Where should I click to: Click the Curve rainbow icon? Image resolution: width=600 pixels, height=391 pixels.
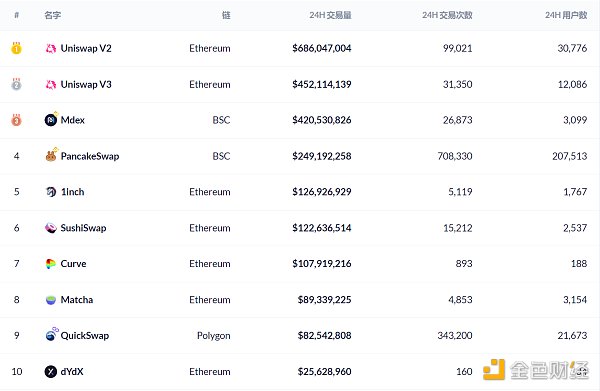[x=51, y=264]
